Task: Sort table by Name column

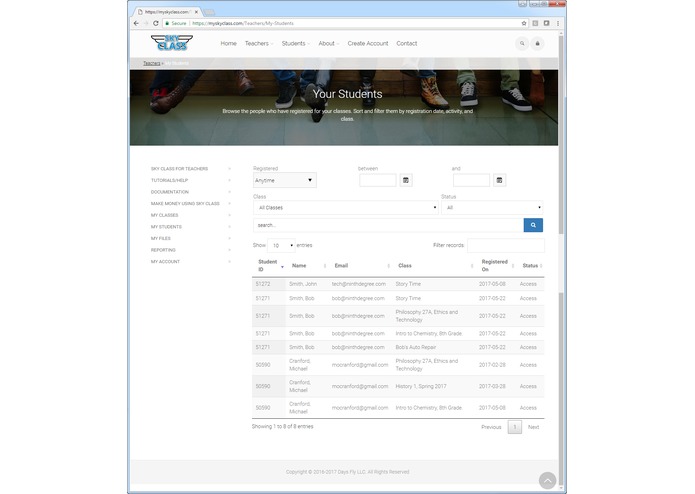Action: click(x=308, y=266)
